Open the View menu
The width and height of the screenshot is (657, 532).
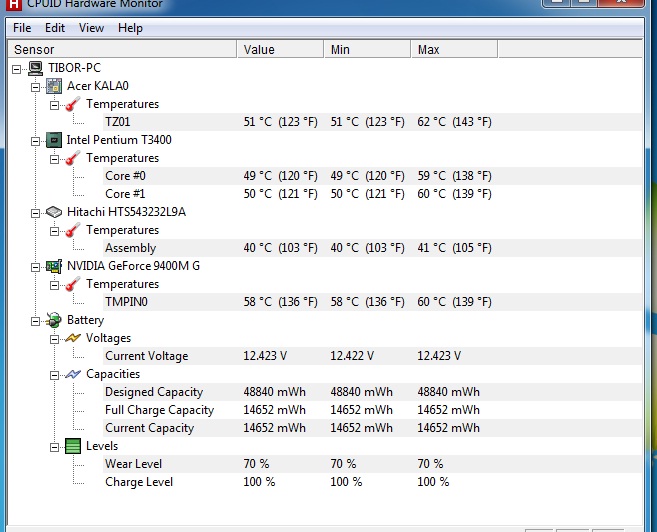pos(91,28)
